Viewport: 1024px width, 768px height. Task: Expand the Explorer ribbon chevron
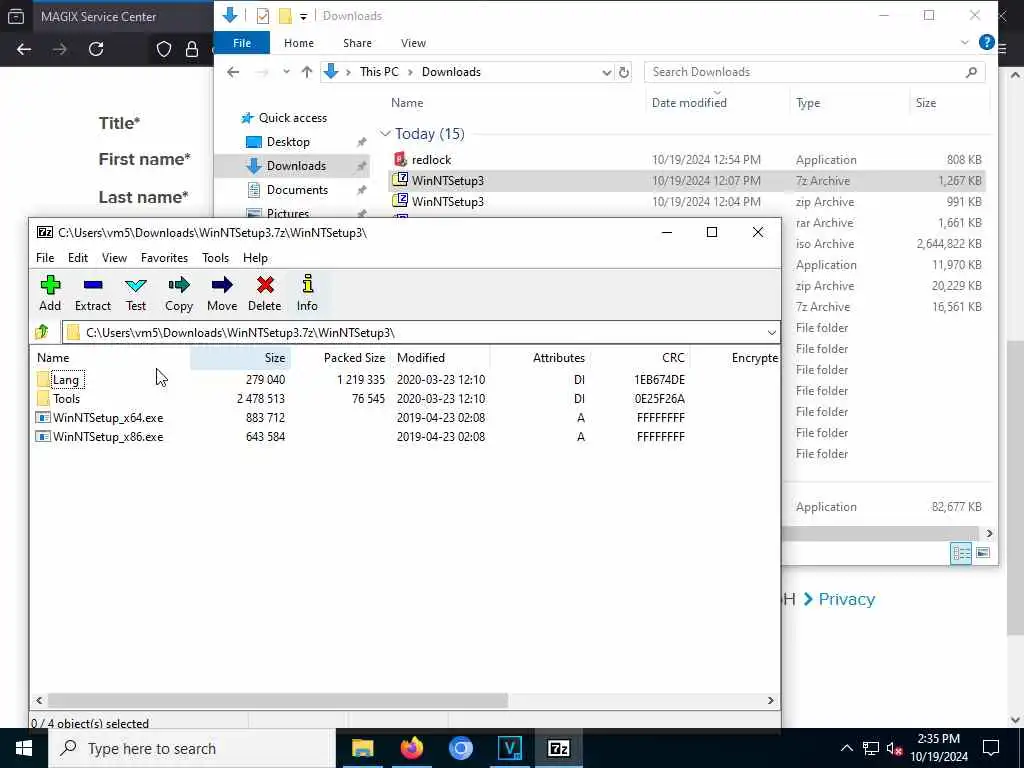[x=965, y=43]
